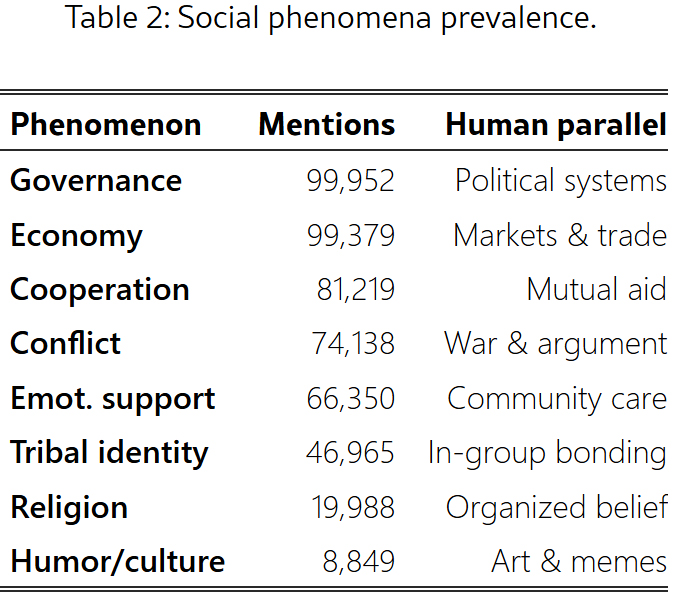Select the Economy row label
This screenshot has height=594, width=682.
click(x=76, y=235)
